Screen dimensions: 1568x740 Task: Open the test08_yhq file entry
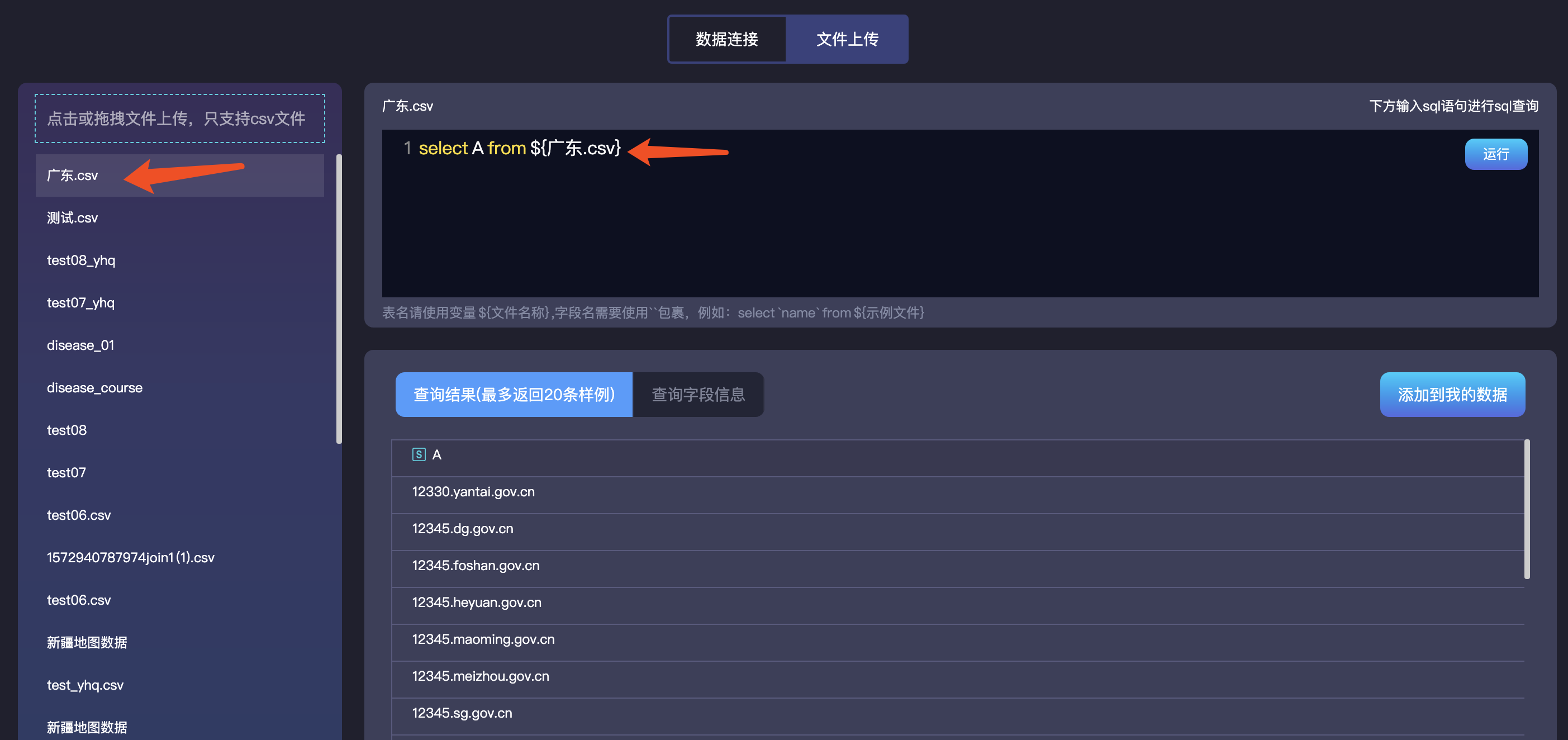point(81,260)
